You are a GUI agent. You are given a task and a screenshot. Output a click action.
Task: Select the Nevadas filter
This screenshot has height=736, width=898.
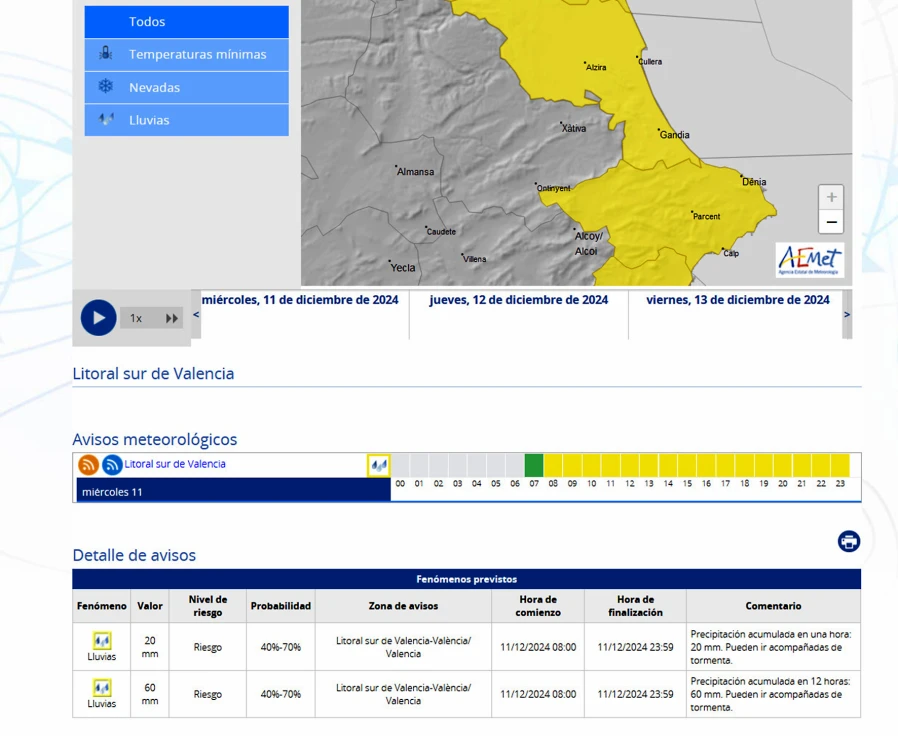[187, 88]
